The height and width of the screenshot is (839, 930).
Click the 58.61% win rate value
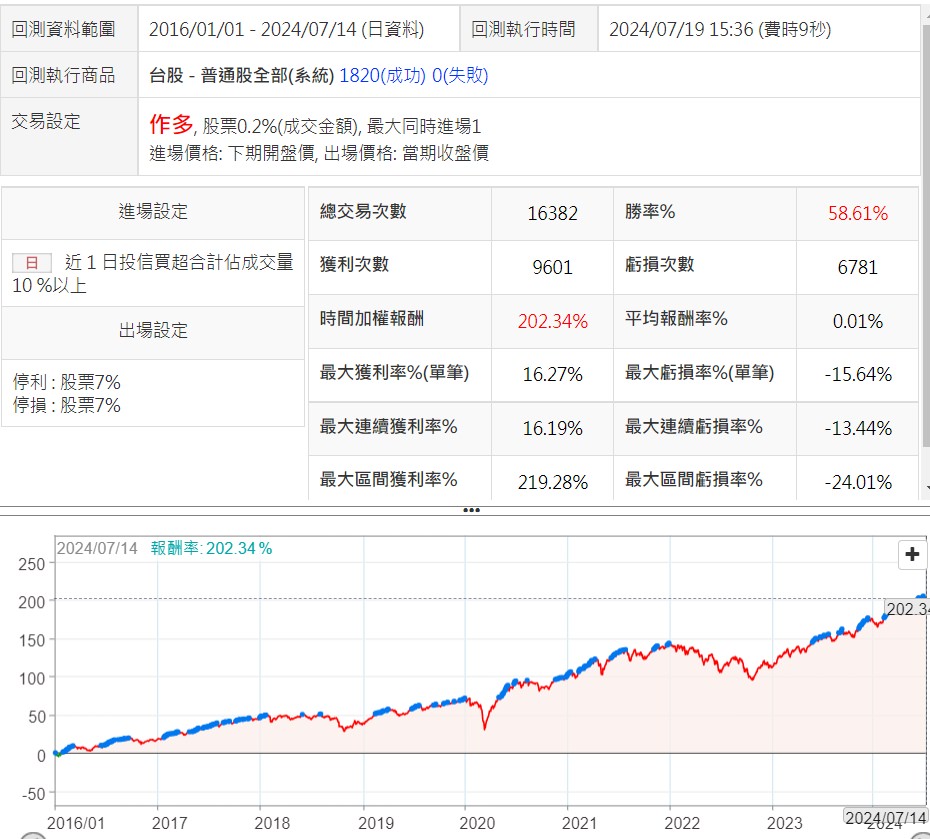click(857, 213)
